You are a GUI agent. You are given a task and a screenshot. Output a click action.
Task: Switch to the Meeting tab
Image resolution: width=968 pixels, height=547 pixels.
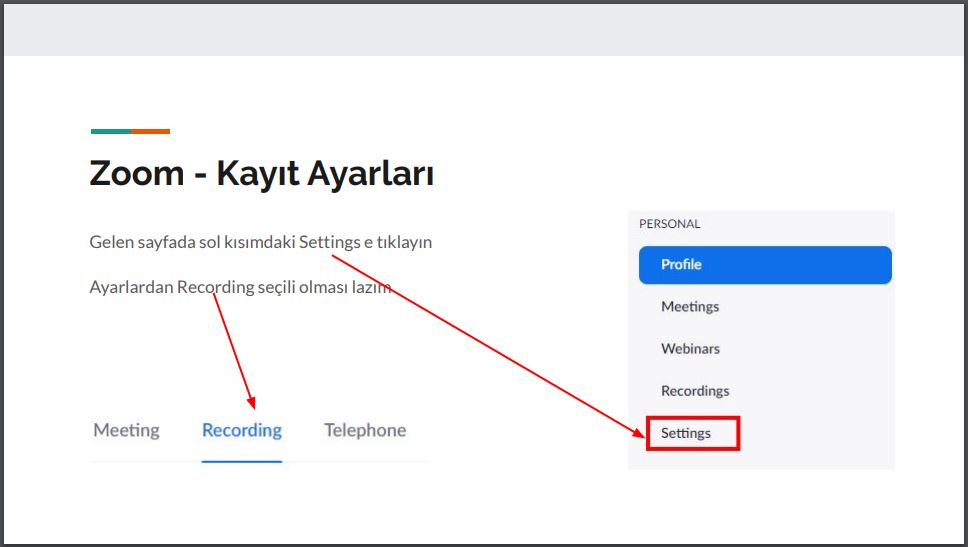[x=126, y=430]
